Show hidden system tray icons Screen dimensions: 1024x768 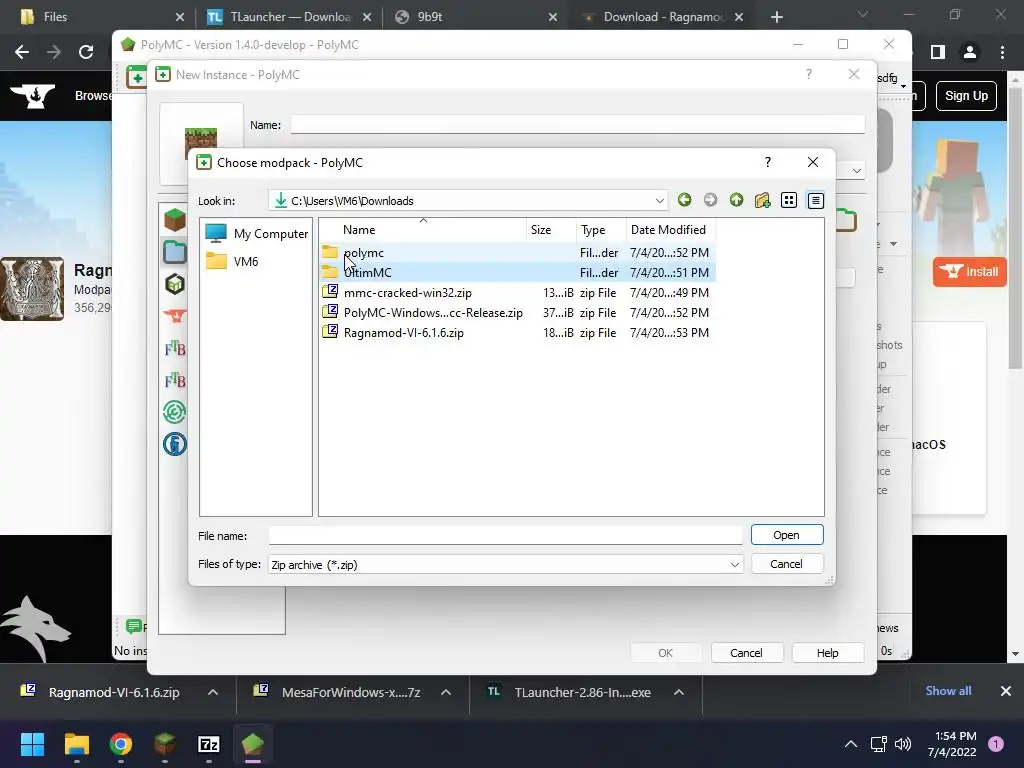[851, 744]
